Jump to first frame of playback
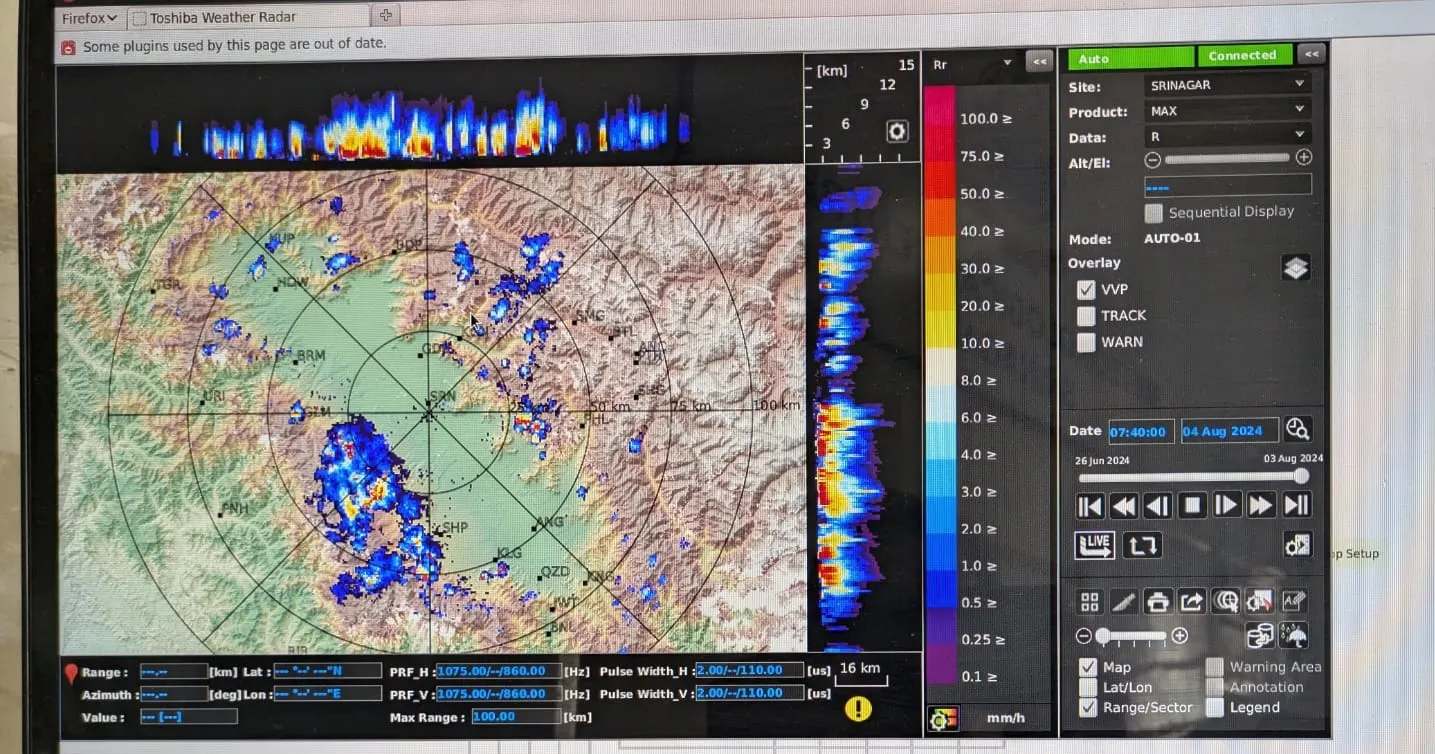 [1089, 506]
